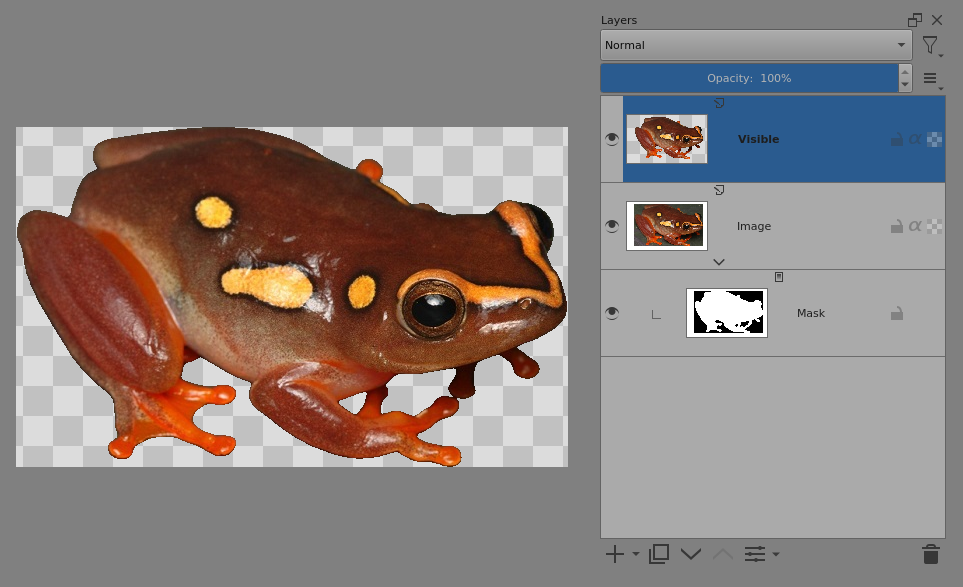Toggle alpha lock on the Image layer
The height and width of the screenshot is (587, 963).
tap(934, 227)
